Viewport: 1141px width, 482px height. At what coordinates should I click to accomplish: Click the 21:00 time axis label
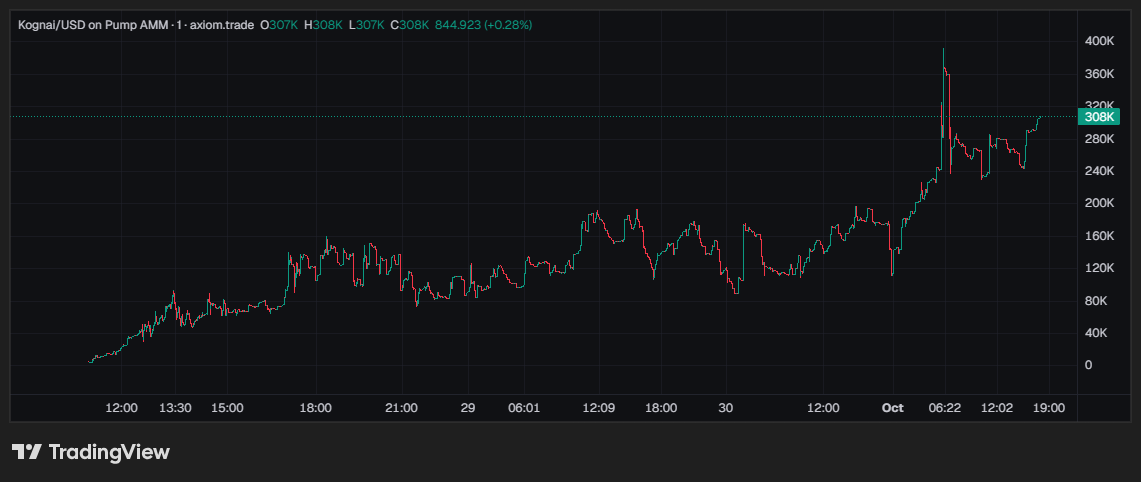click(401, 408)
